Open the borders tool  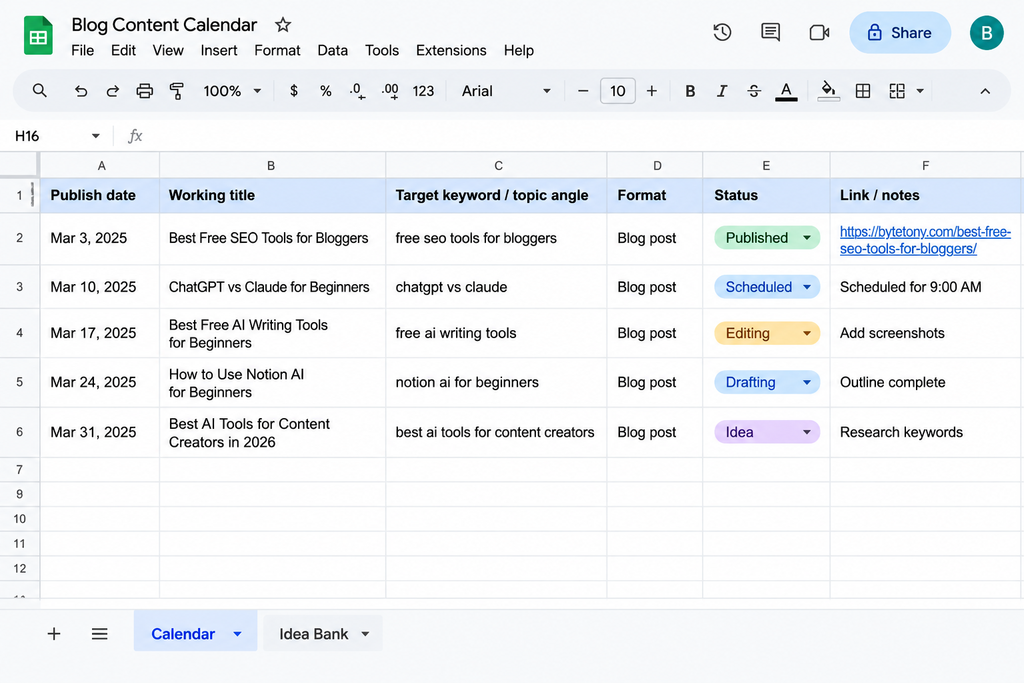point(863,91)
